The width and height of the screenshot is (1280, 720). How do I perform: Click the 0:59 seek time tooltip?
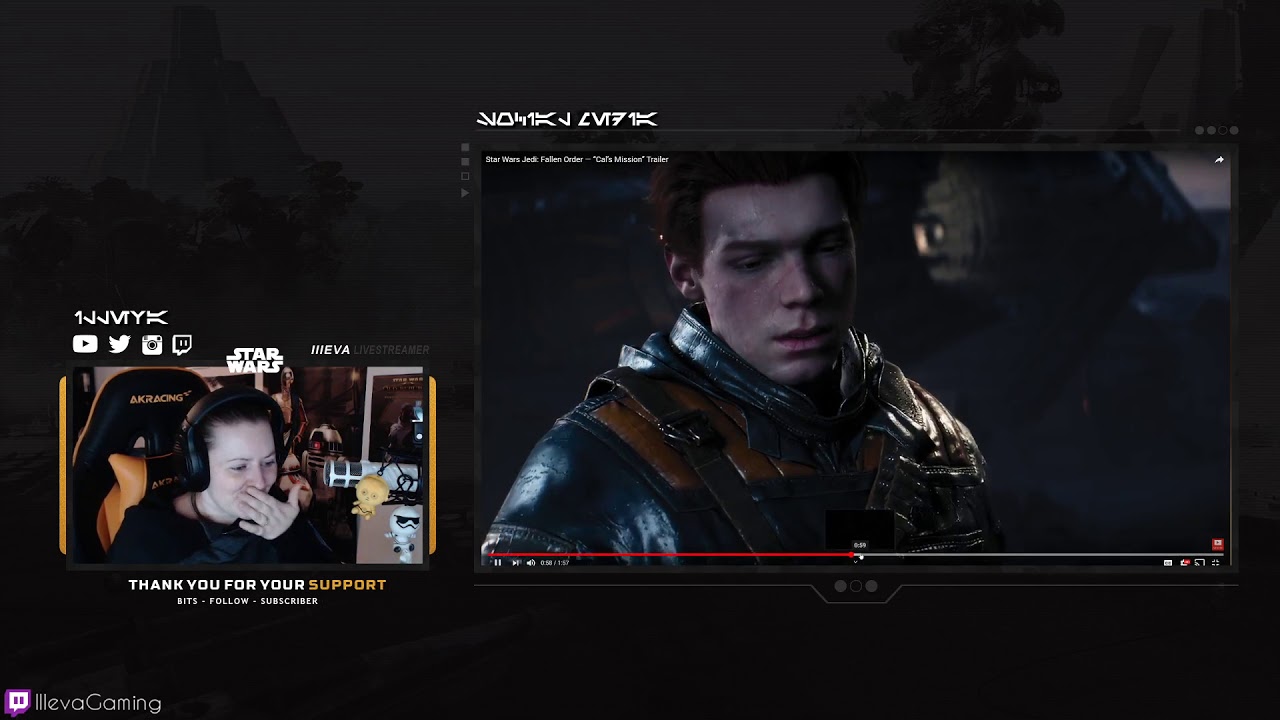click(x=860, y=545)
